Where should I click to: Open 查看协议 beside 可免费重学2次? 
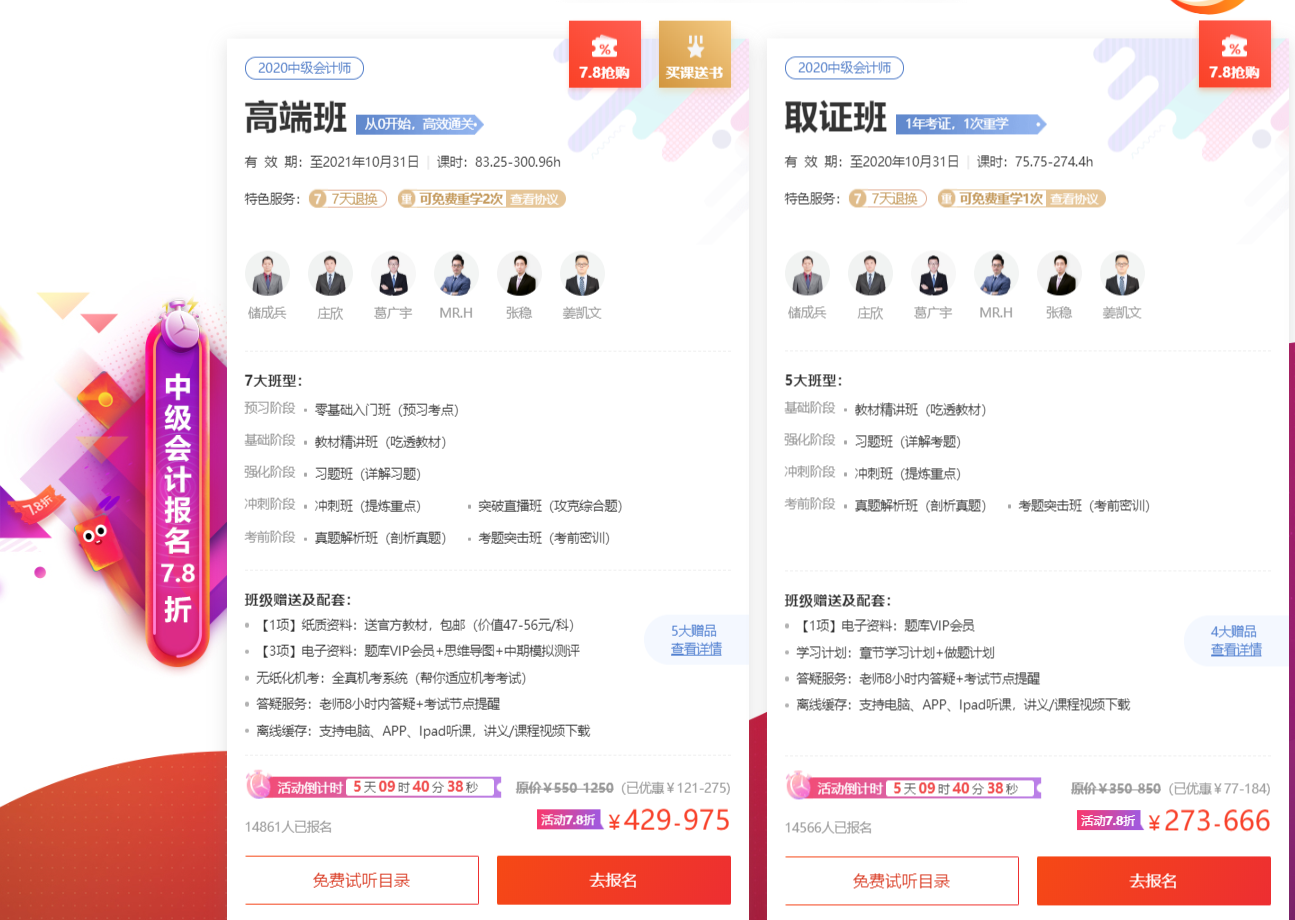coord(536,198)
